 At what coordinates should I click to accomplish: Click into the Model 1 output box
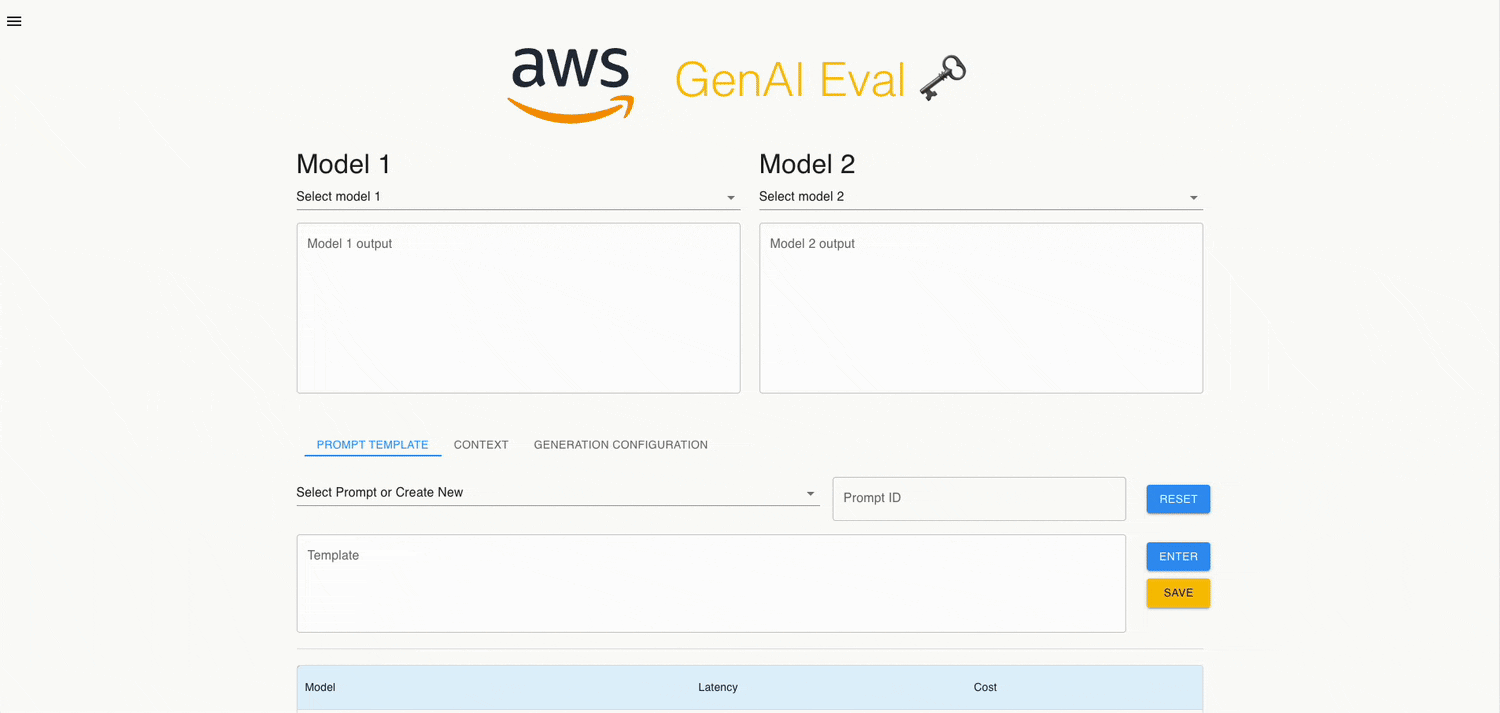pyautogui.click(x=518, y=308)
